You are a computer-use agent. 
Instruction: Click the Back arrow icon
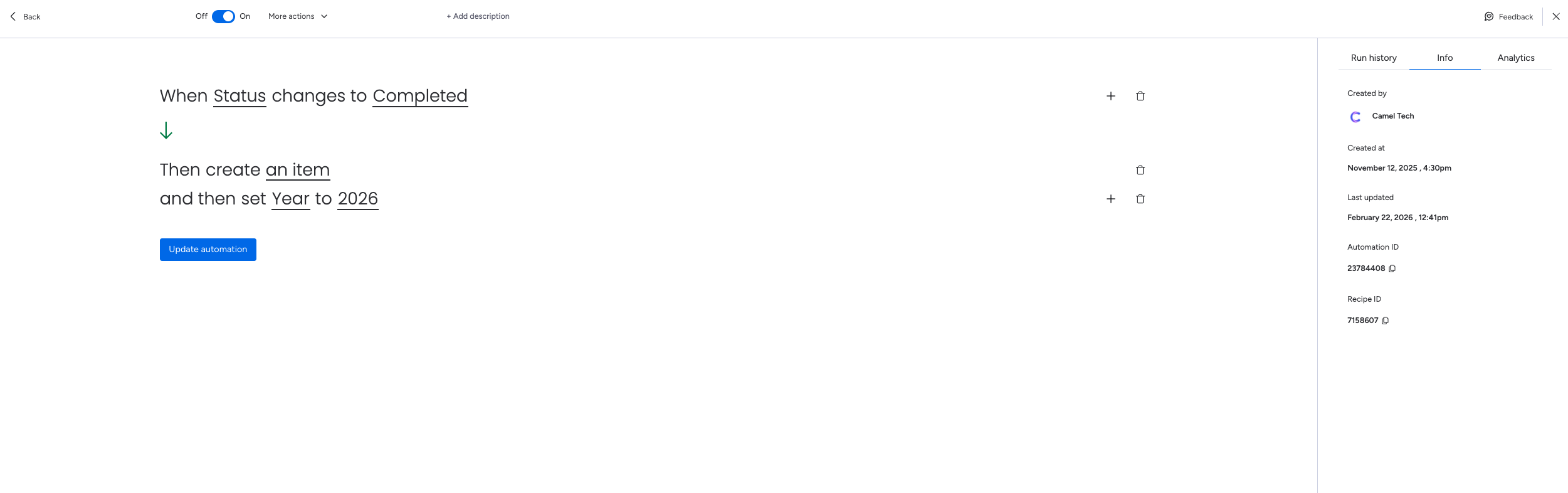pyautogui.click(x=13, y=16)
